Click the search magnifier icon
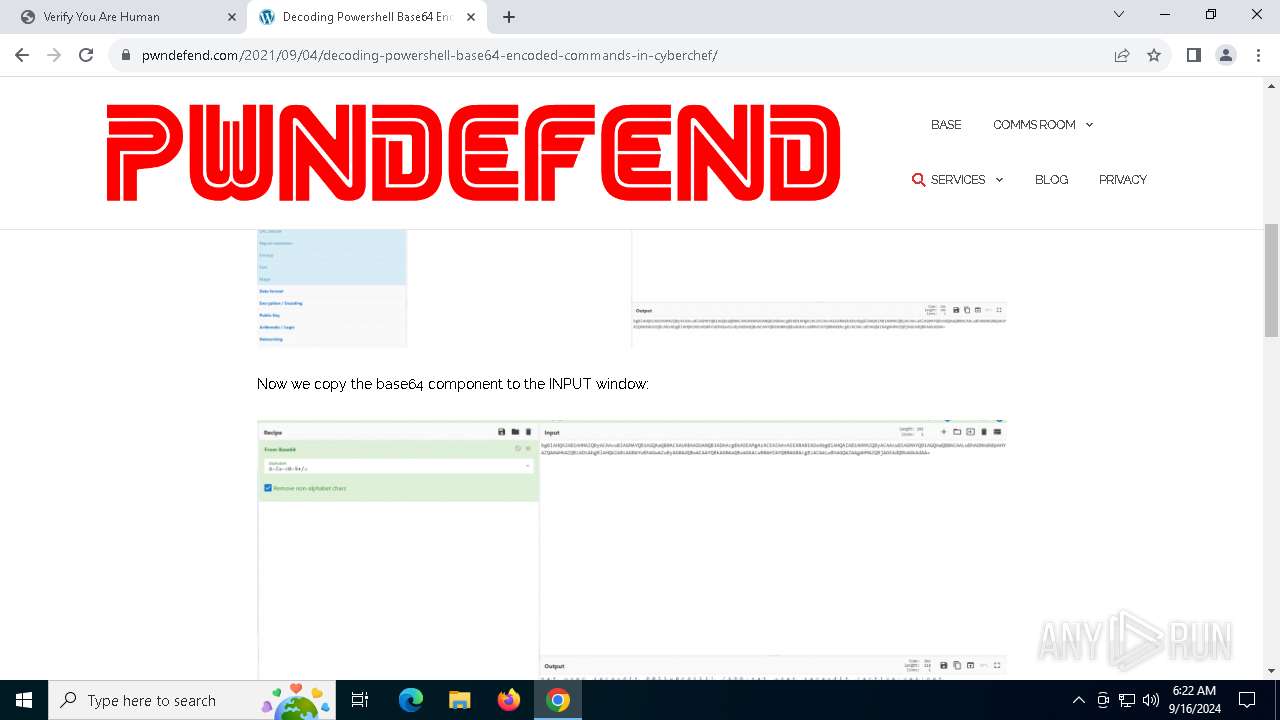 918,179
